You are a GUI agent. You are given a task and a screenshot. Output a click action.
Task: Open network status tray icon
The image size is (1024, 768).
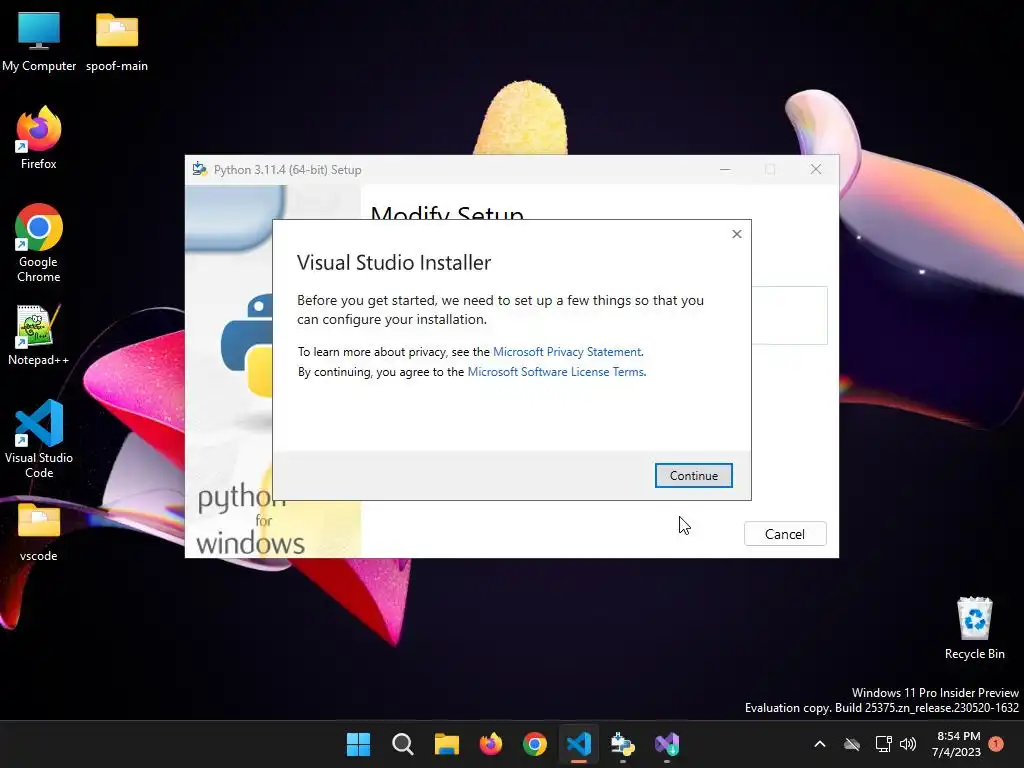tap(883, 744)
